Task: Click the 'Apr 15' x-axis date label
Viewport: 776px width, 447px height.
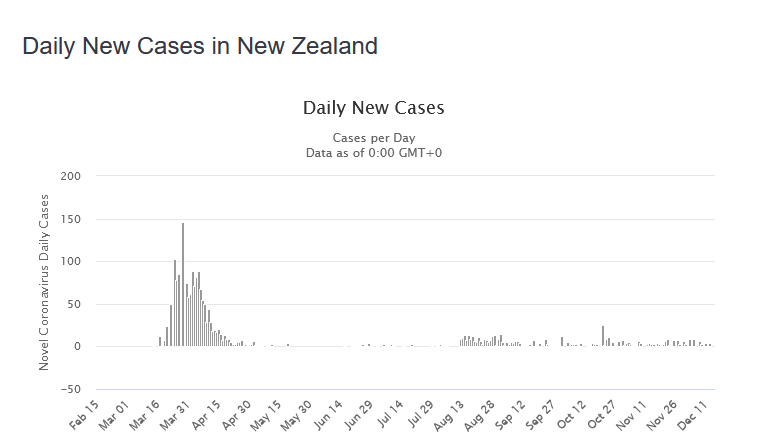Action: click(206, 415)
